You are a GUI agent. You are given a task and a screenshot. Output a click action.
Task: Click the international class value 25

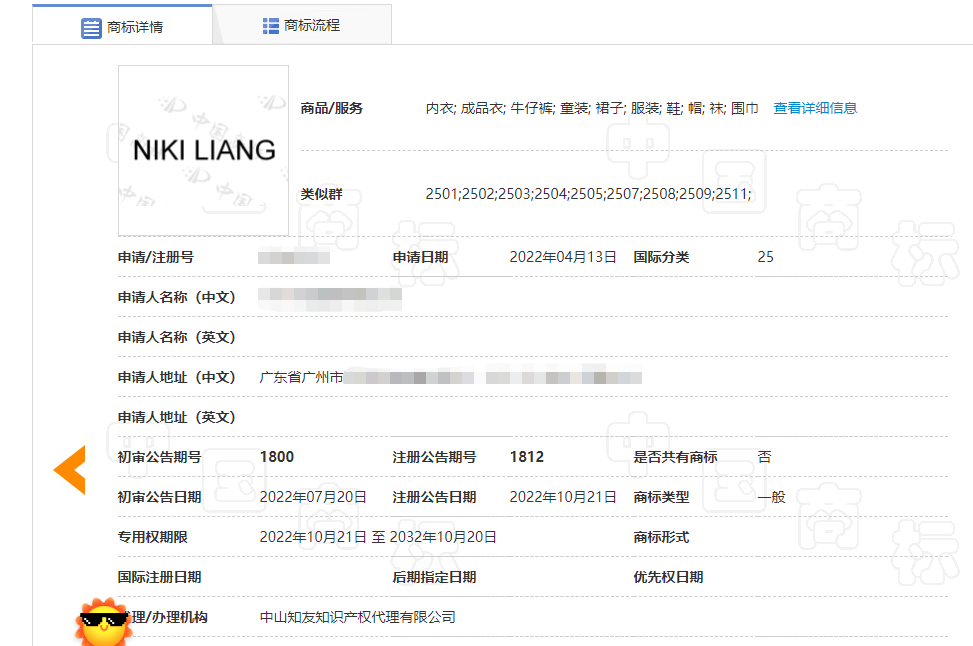click(765, 257)
